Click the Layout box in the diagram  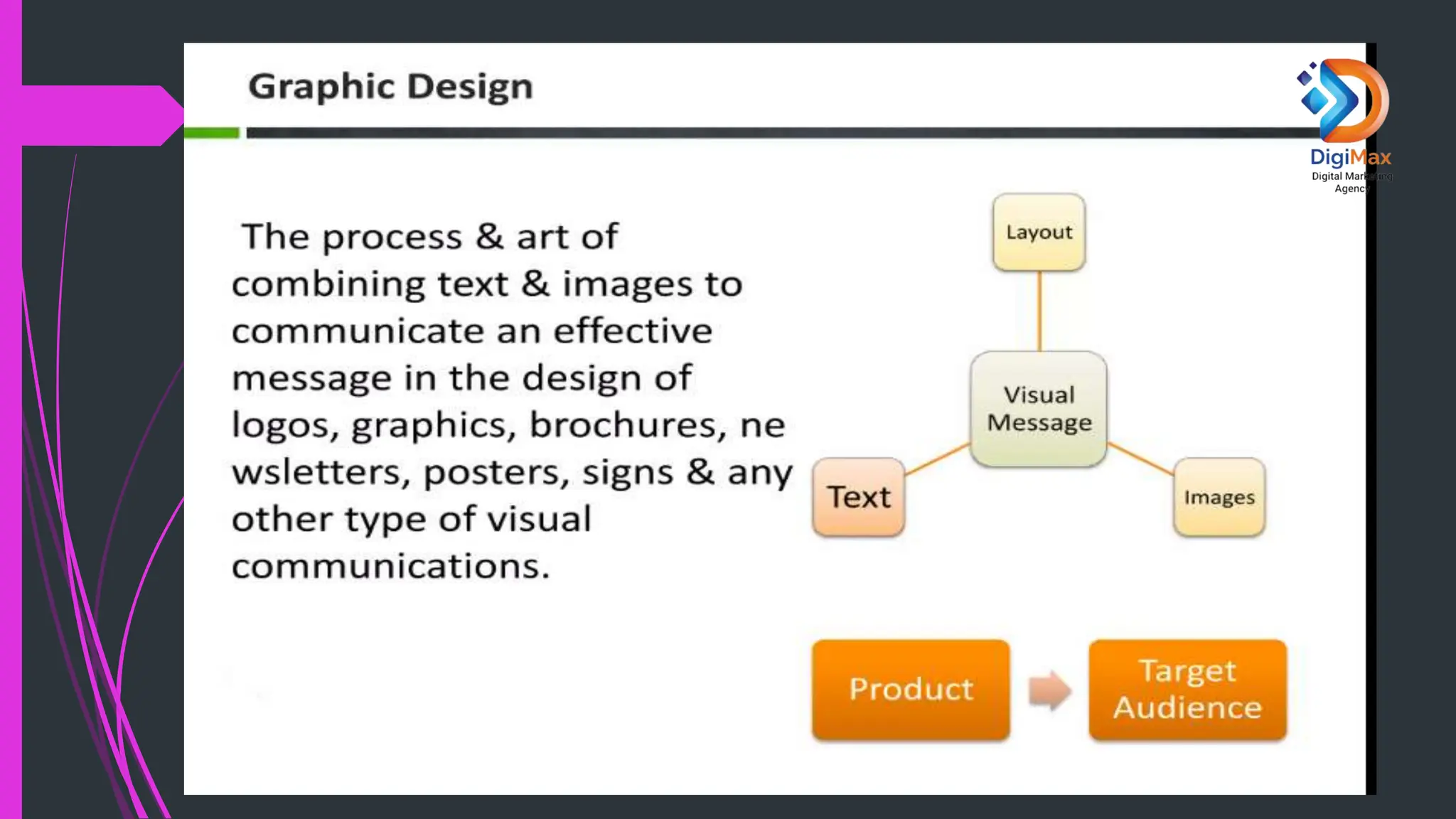1039,232
